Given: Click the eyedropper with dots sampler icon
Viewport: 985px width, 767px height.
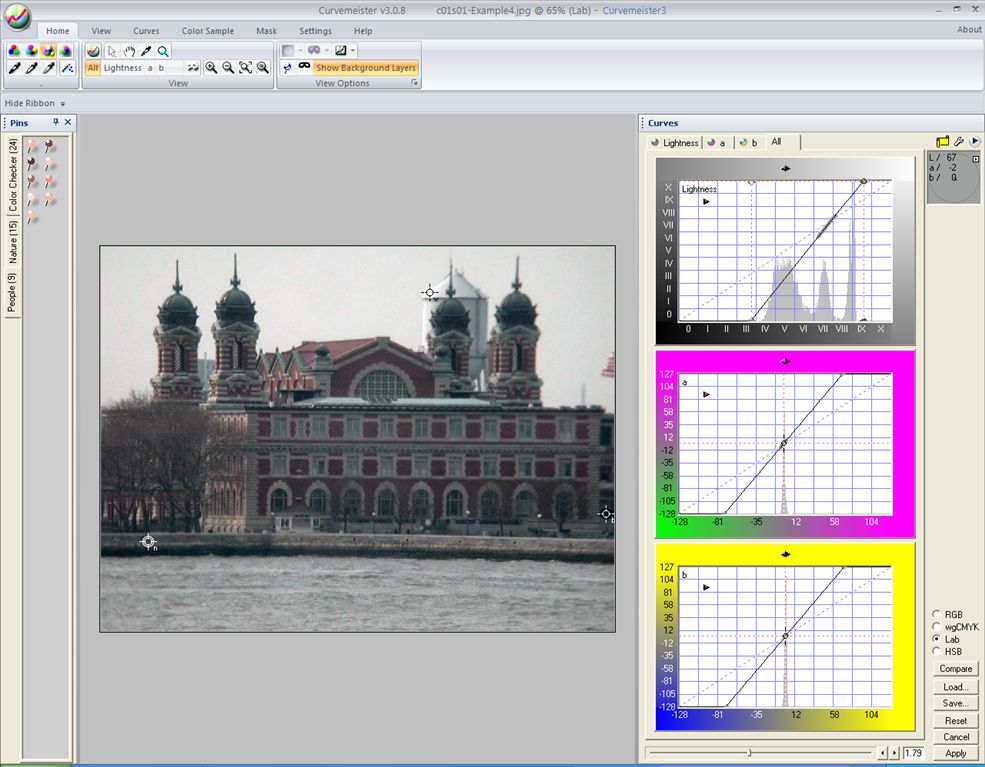Looking at the screenshot, I should point(67,68).
